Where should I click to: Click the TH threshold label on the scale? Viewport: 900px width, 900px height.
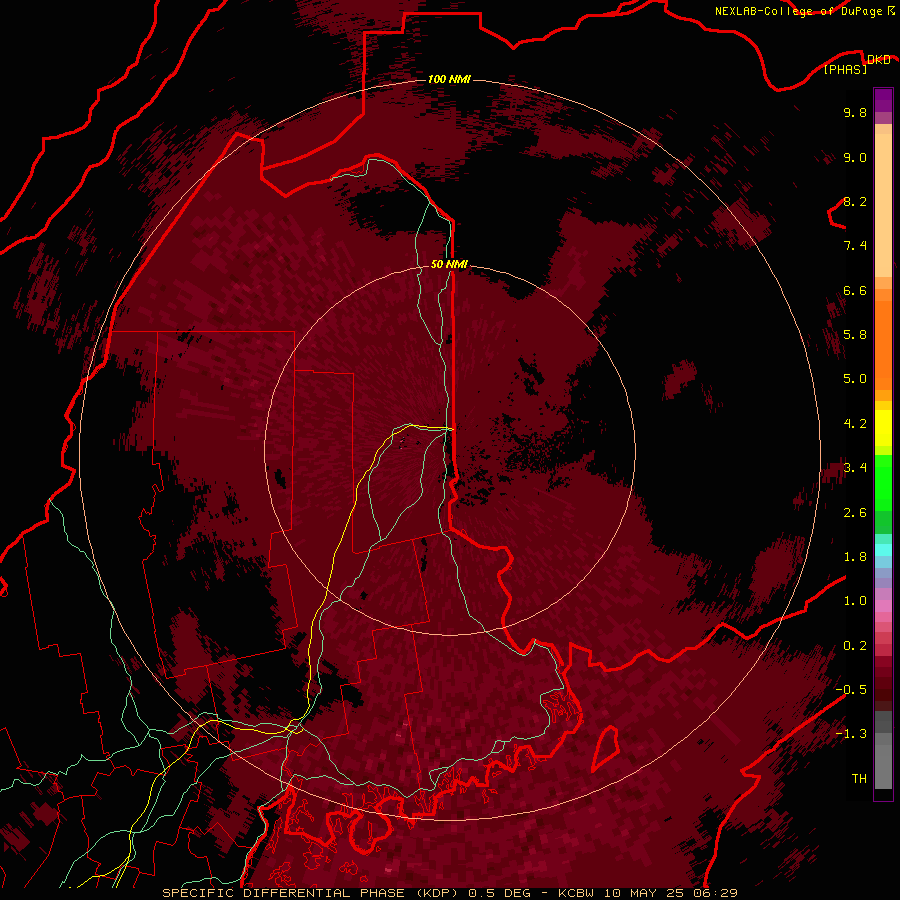[x=859, y=779]
